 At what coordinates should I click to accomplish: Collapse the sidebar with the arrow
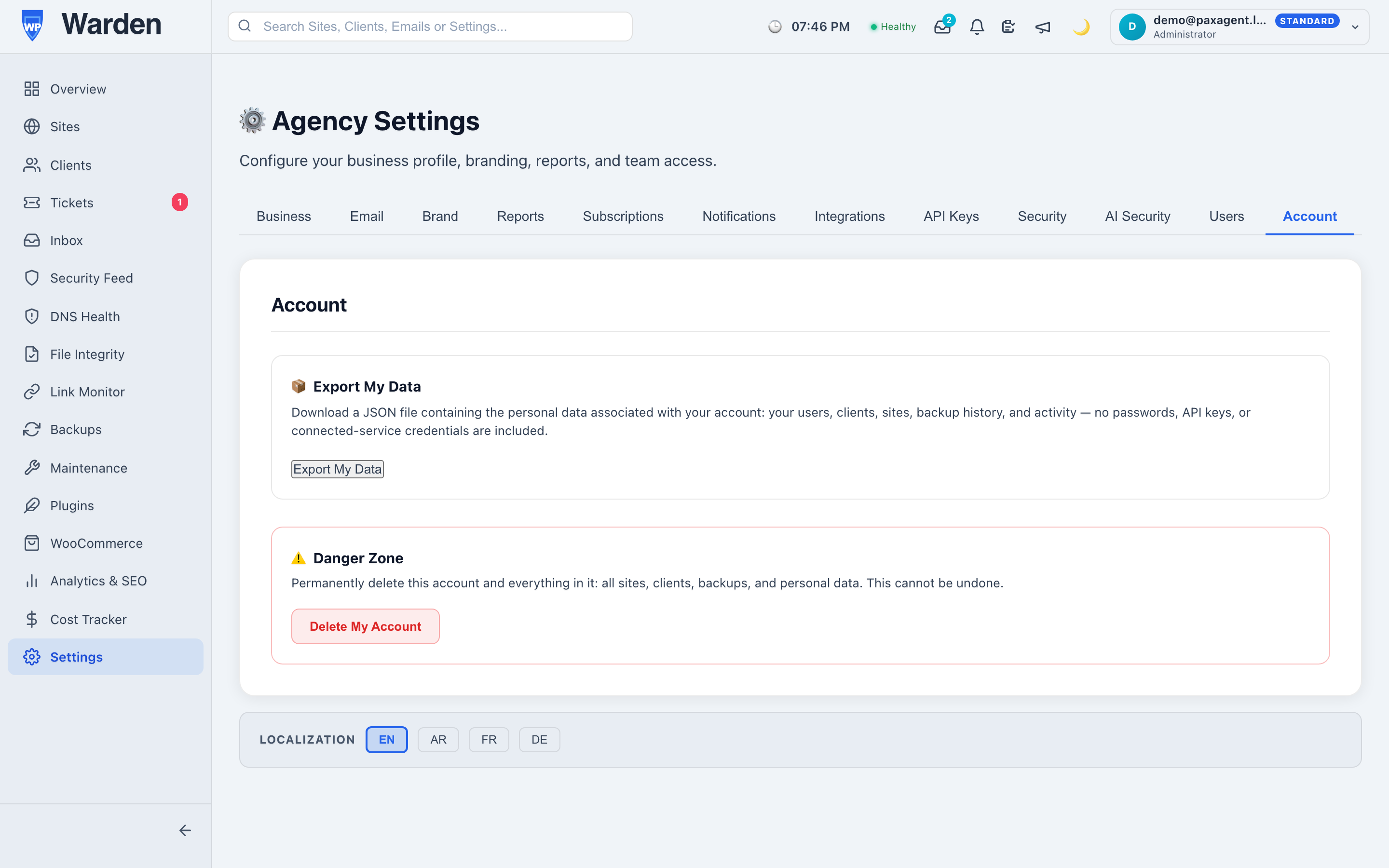coord(185,830)
